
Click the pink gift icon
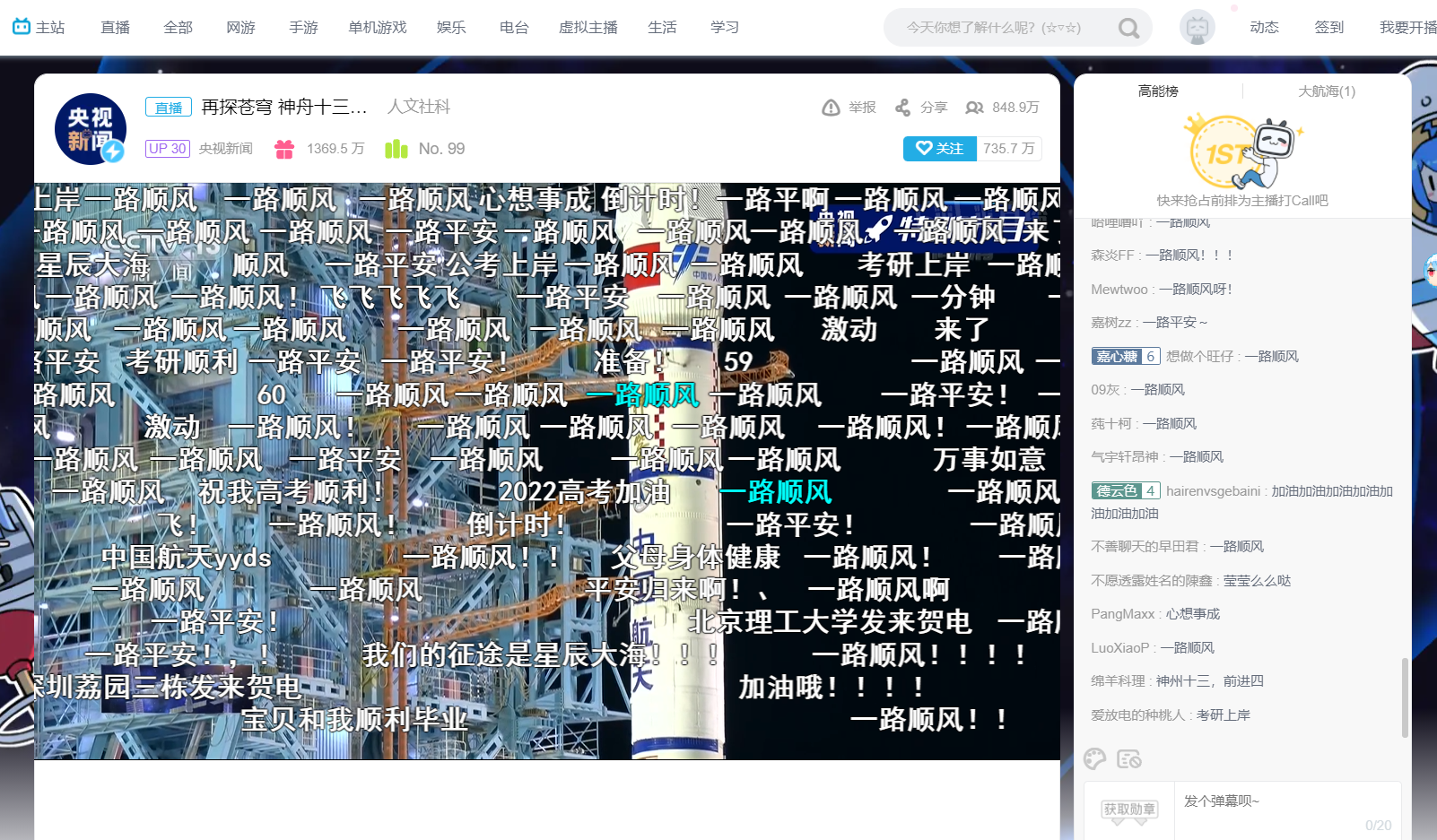pyautogui.click(x=284, y=149)
